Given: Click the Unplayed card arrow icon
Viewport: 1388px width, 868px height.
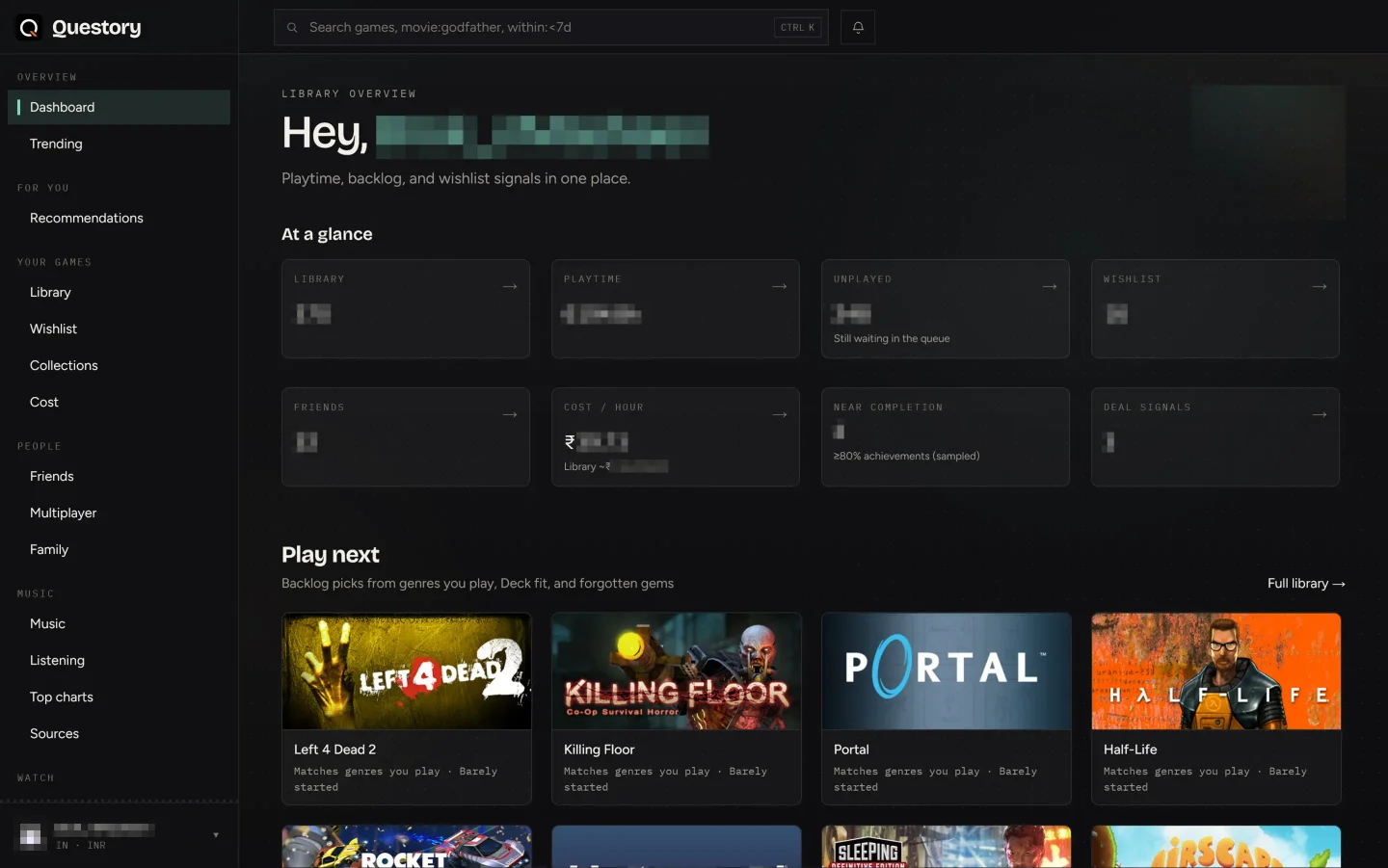Looking at the screenshot, I should coord(1050,286).
